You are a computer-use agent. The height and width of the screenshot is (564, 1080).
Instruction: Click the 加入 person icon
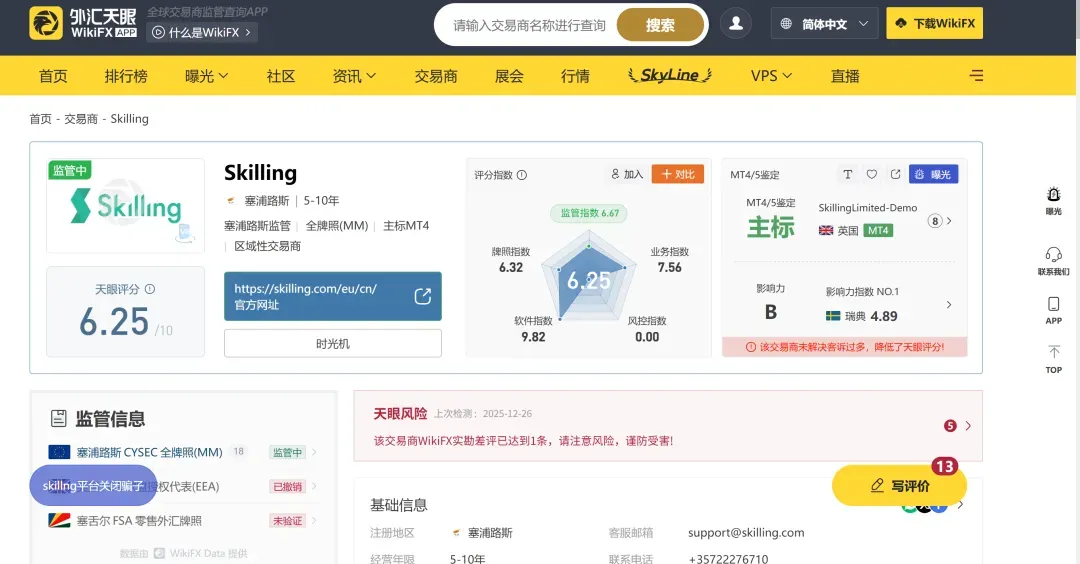click(615, 174)
